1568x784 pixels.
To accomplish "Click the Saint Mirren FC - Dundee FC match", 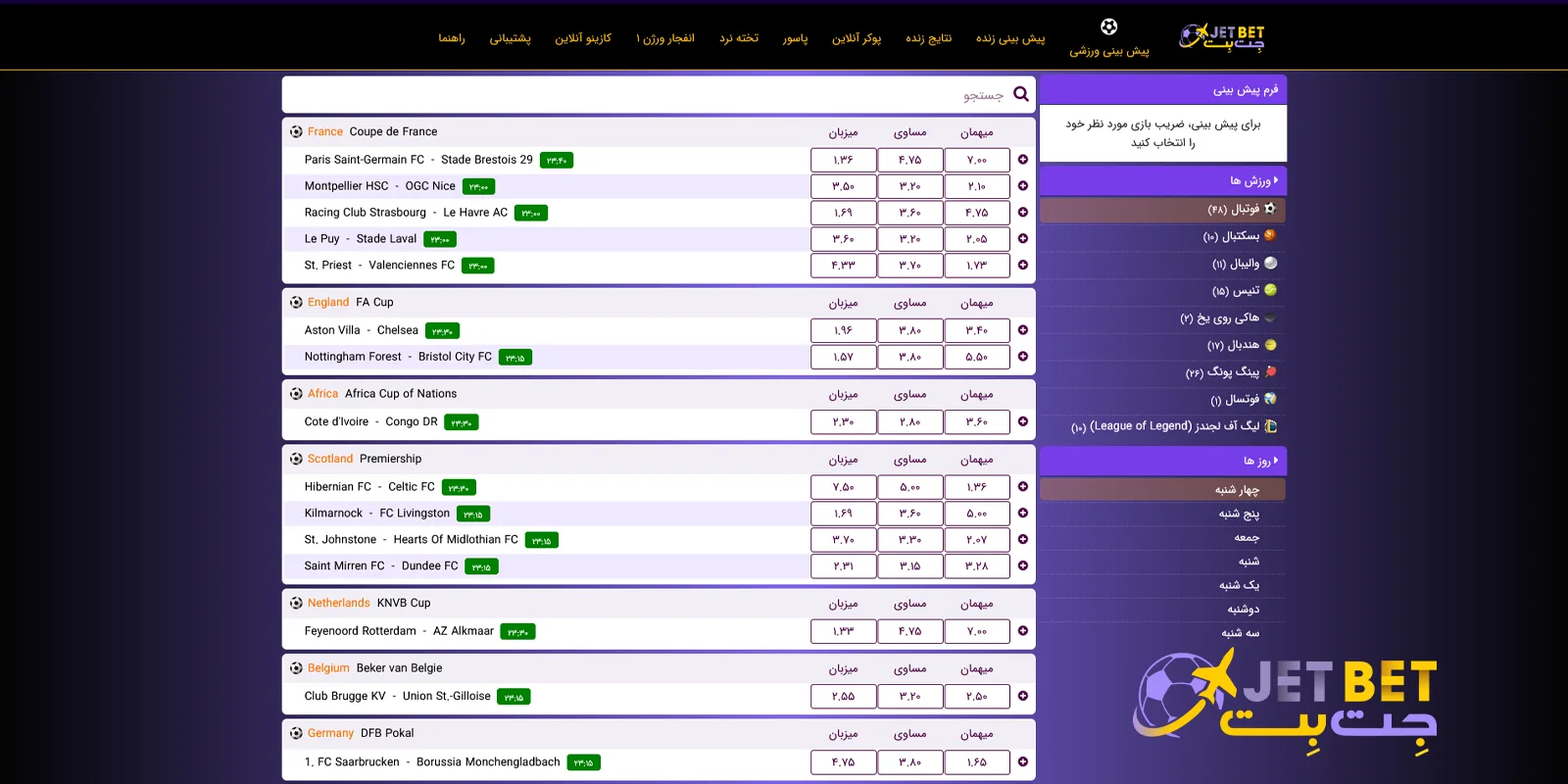I will coord(381,565).
